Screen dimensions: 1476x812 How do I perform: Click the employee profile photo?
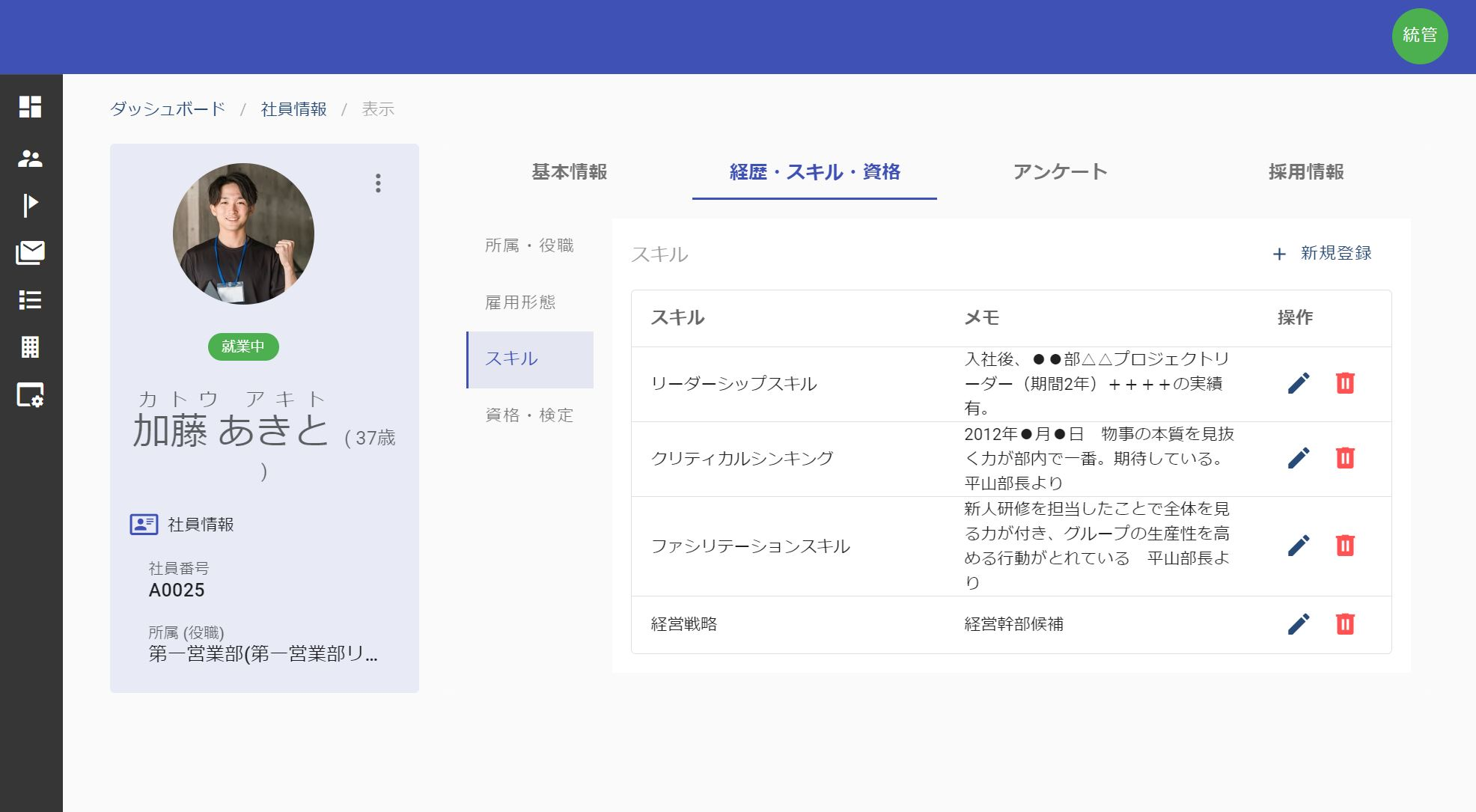tap(243, 233)
